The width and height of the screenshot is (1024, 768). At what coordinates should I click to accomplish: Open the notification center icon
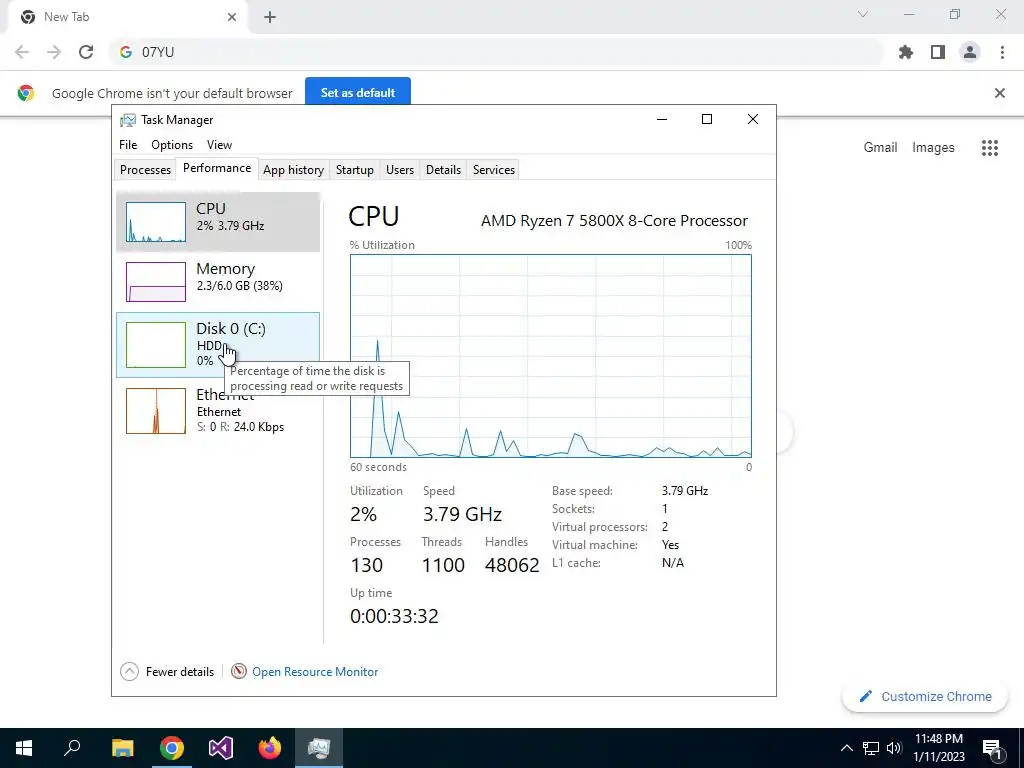pyautogui.click(x=992, y=748)
